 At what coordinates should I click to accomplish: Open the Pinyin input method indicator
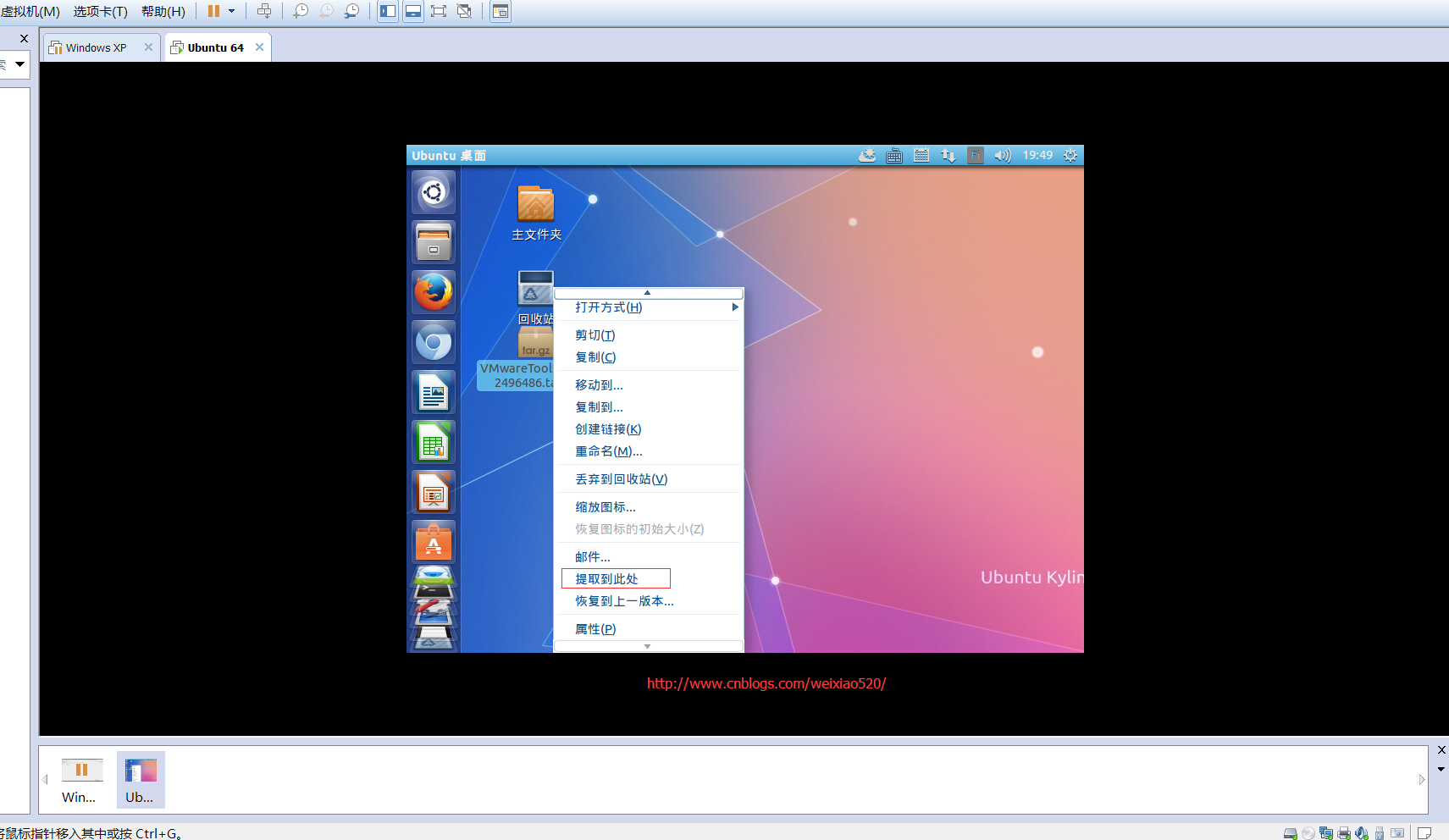pos(976,156)
